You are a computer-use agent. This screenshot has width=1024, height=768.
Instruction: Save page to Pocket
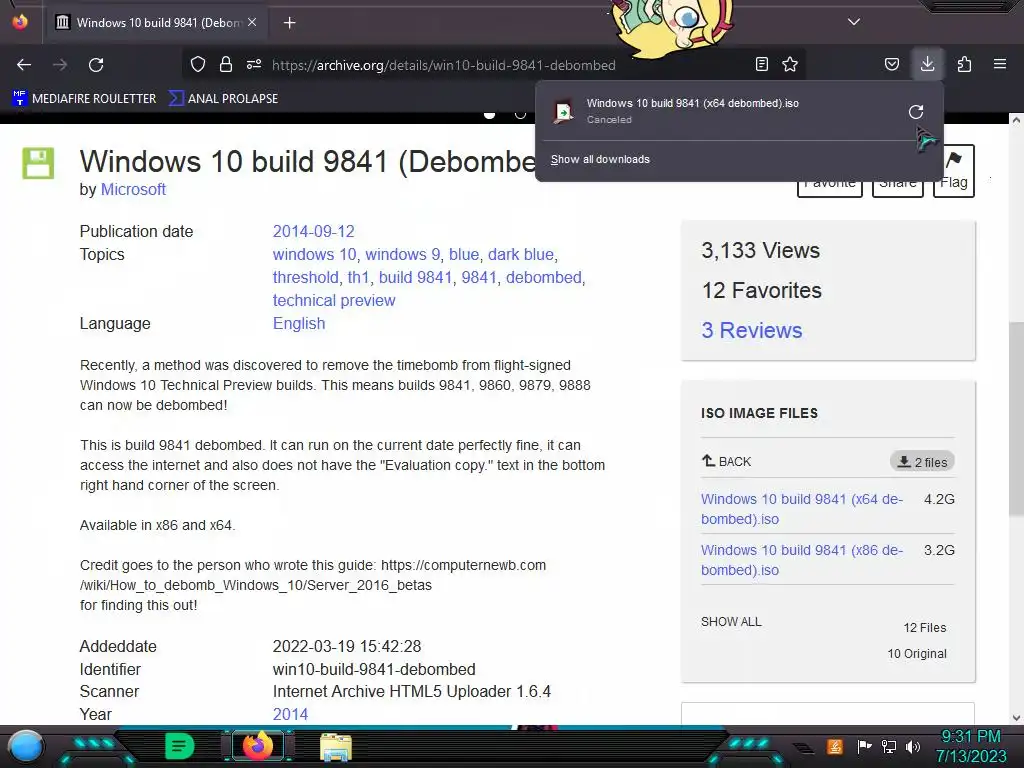point(891,64)
